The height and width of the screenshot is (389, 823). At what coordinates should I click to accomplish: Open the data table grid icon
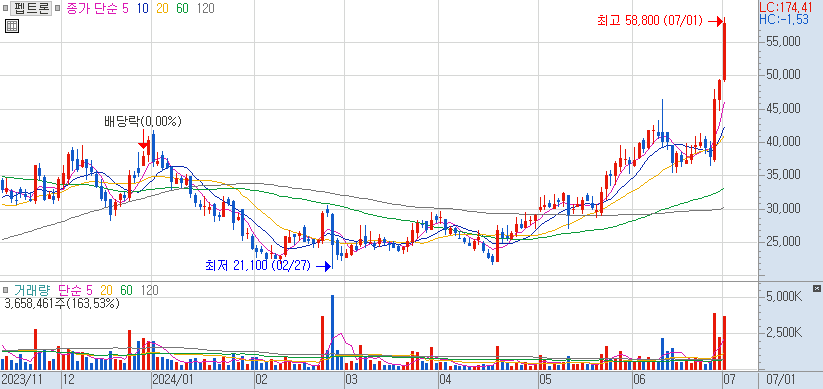tap(12, 26)
